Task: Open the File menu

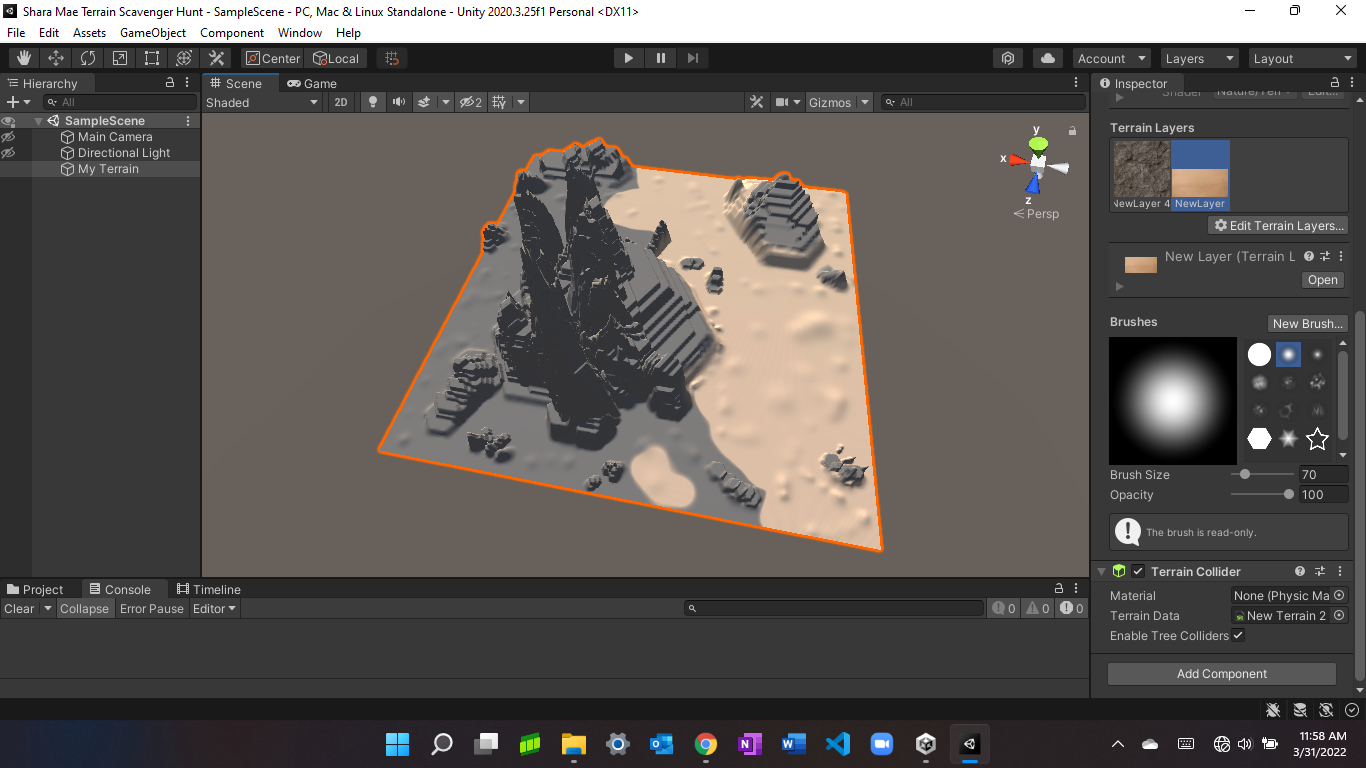Action: point(16,33)
